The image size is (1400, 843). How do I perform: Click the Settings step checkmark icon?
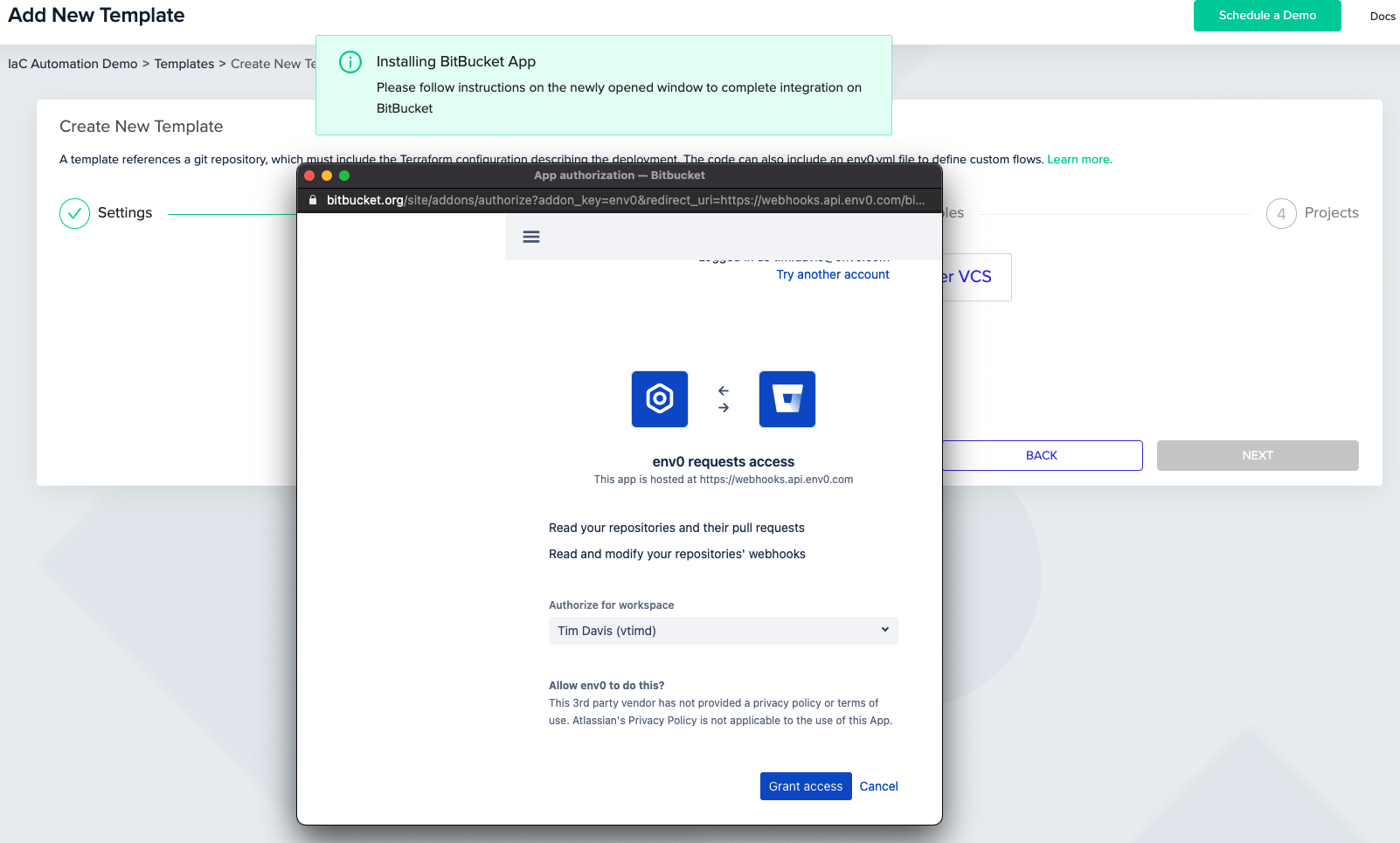click(x=74, y=213)
